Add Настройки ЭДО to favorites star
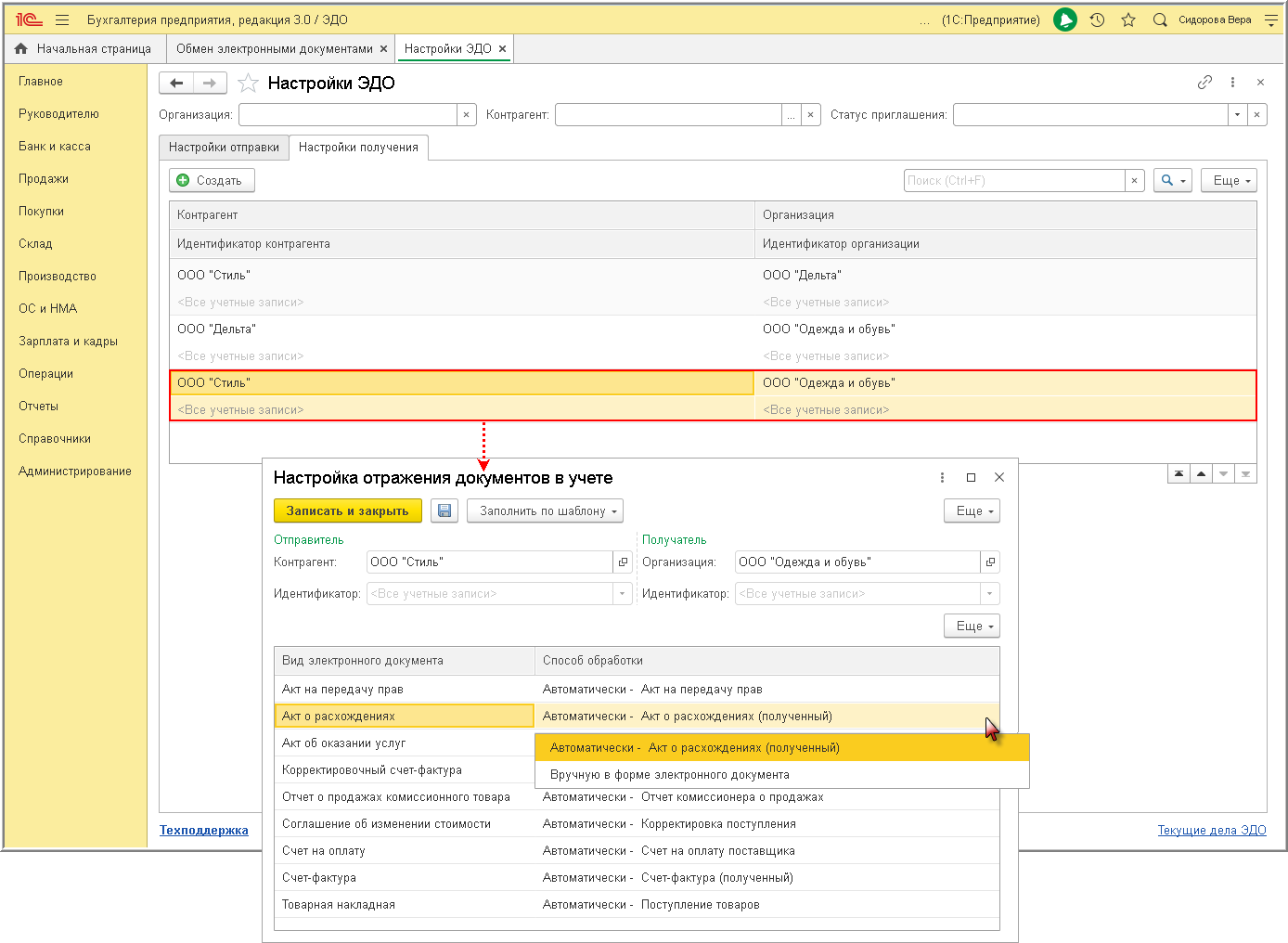 248,84
